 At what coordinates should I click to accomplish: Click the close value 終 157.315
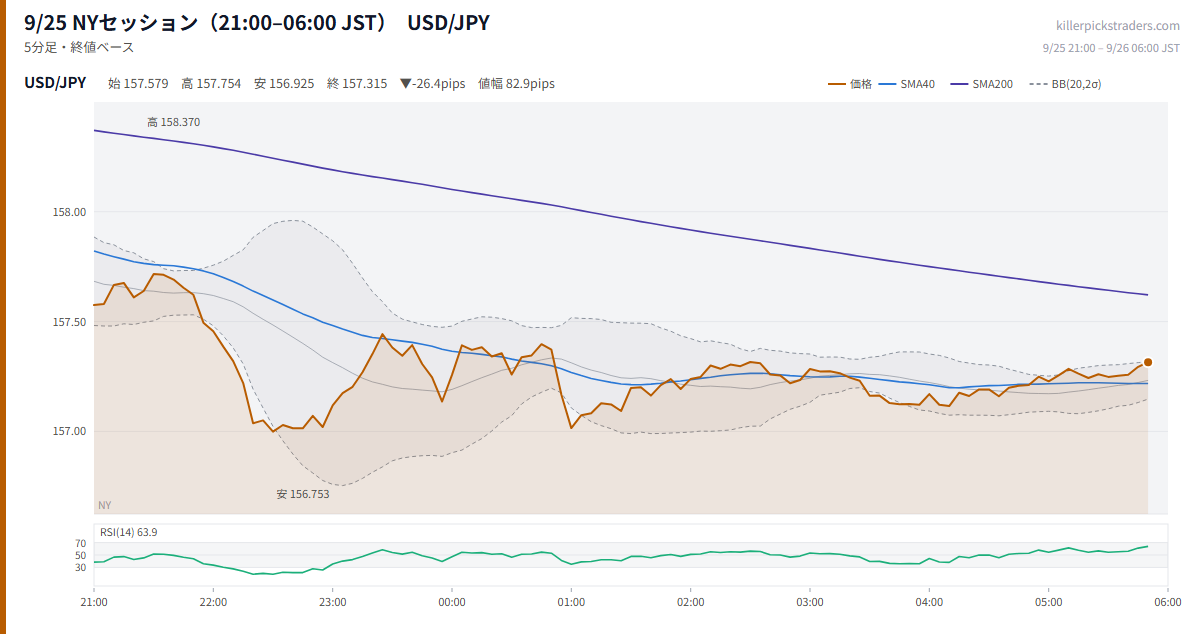click(x=357, y=84)
